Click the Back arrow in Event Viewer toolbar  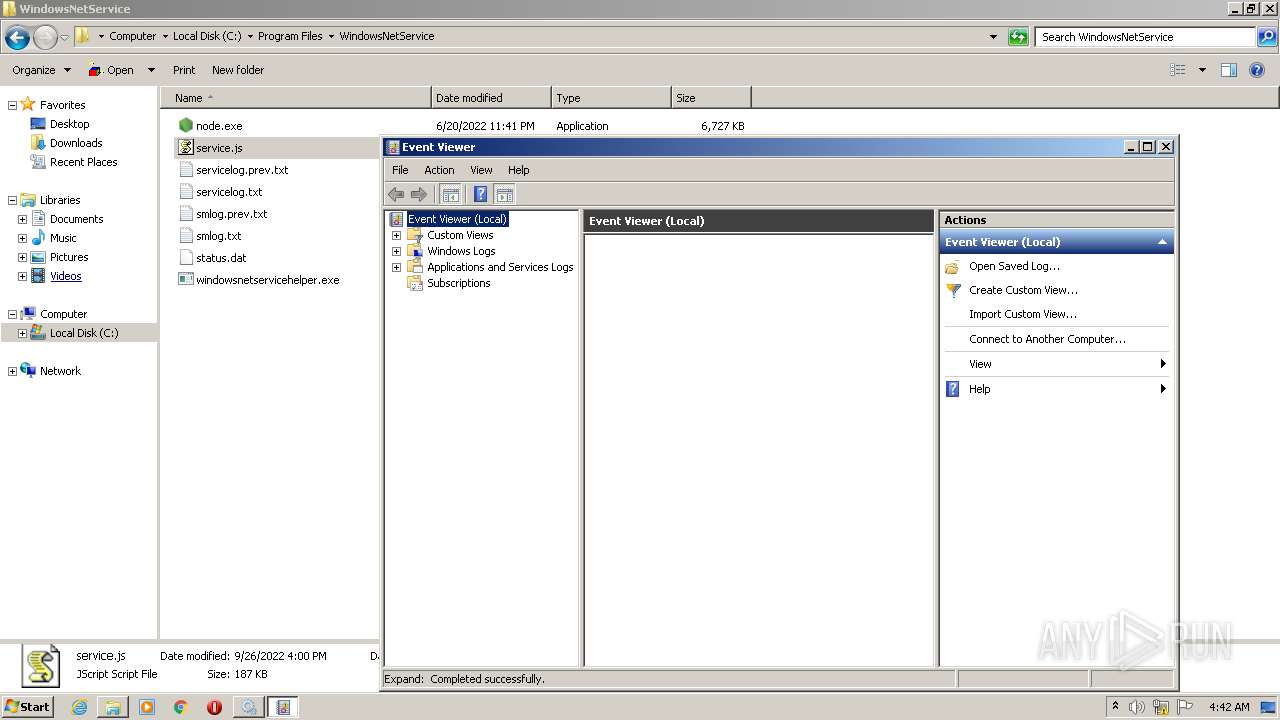(396, 195)
